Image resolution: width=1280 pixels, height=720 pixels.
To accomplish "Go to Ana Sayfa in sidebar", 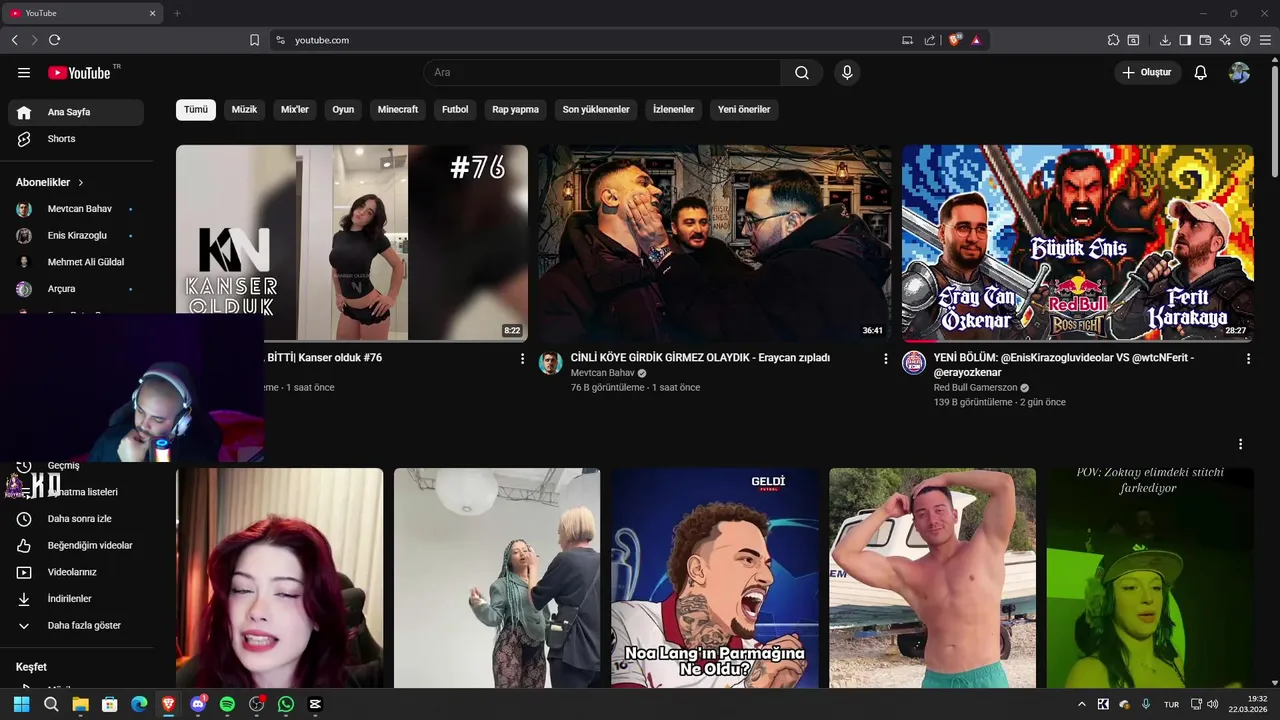I will click(x=76, y=112).
